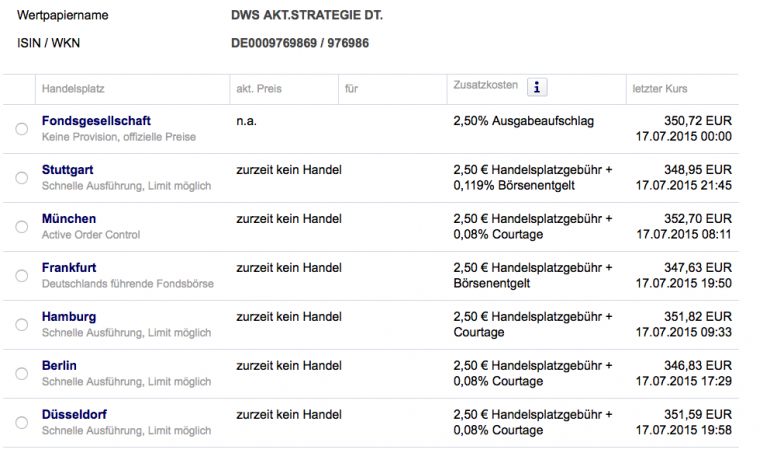
Task: Select the Berlin radio button
Action: coord(22,374)
